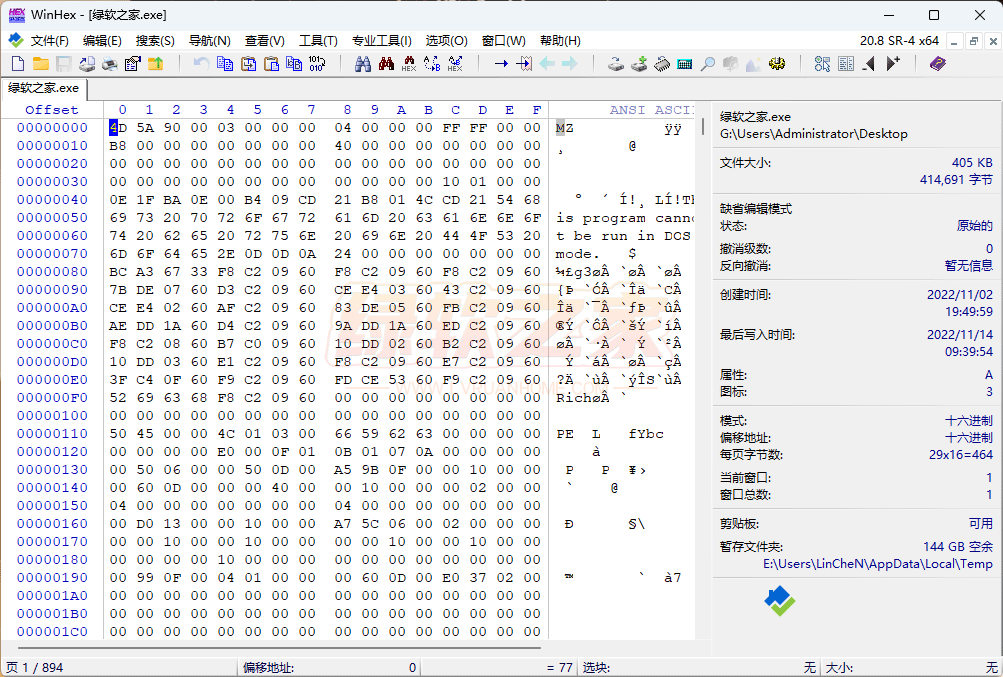Open the 专业工具(I) menu

point(381,41)
